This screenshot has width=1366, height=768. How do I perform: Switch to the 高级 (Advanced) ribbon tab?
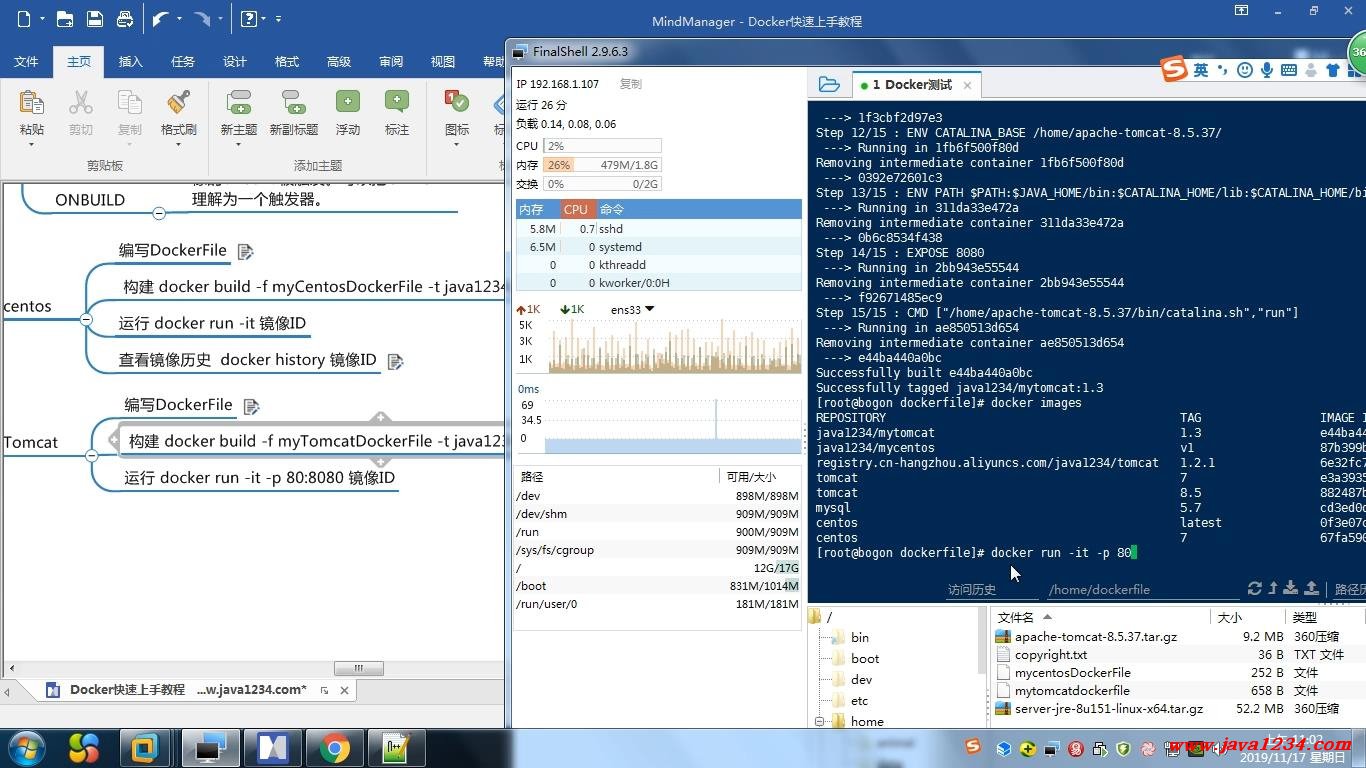(339, 62)
